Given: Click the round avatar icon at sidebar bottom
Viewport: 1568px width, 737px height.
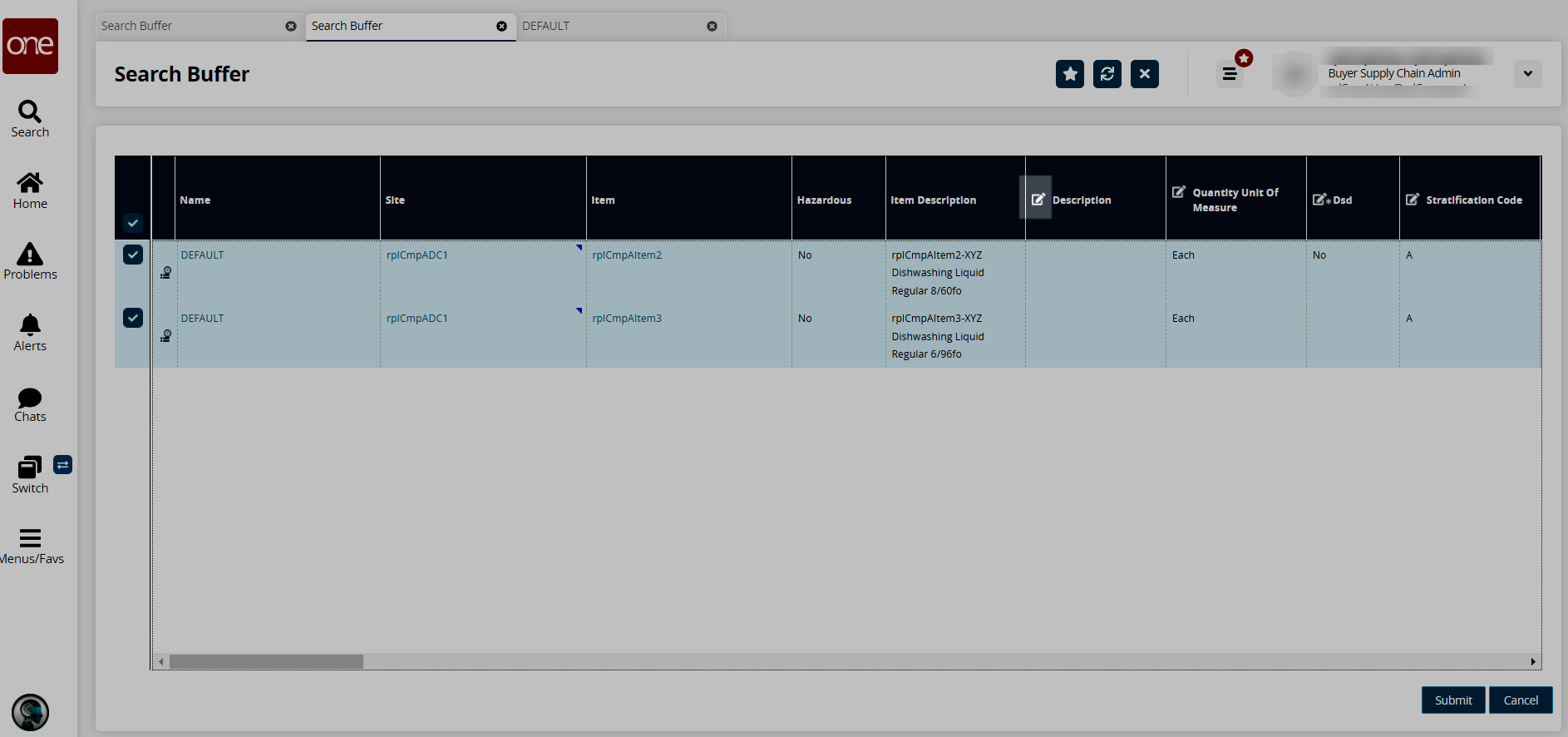Looking at the screenshot, I should point(30,713).
